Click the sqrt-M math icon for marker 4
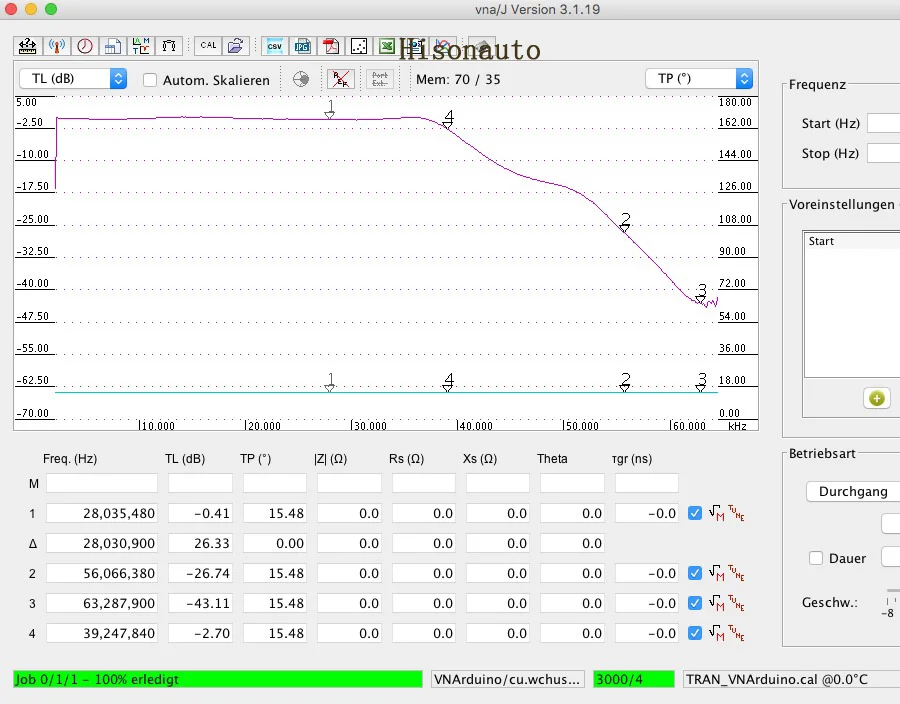This screenshot has height=704, width=900. click(716, 633)
